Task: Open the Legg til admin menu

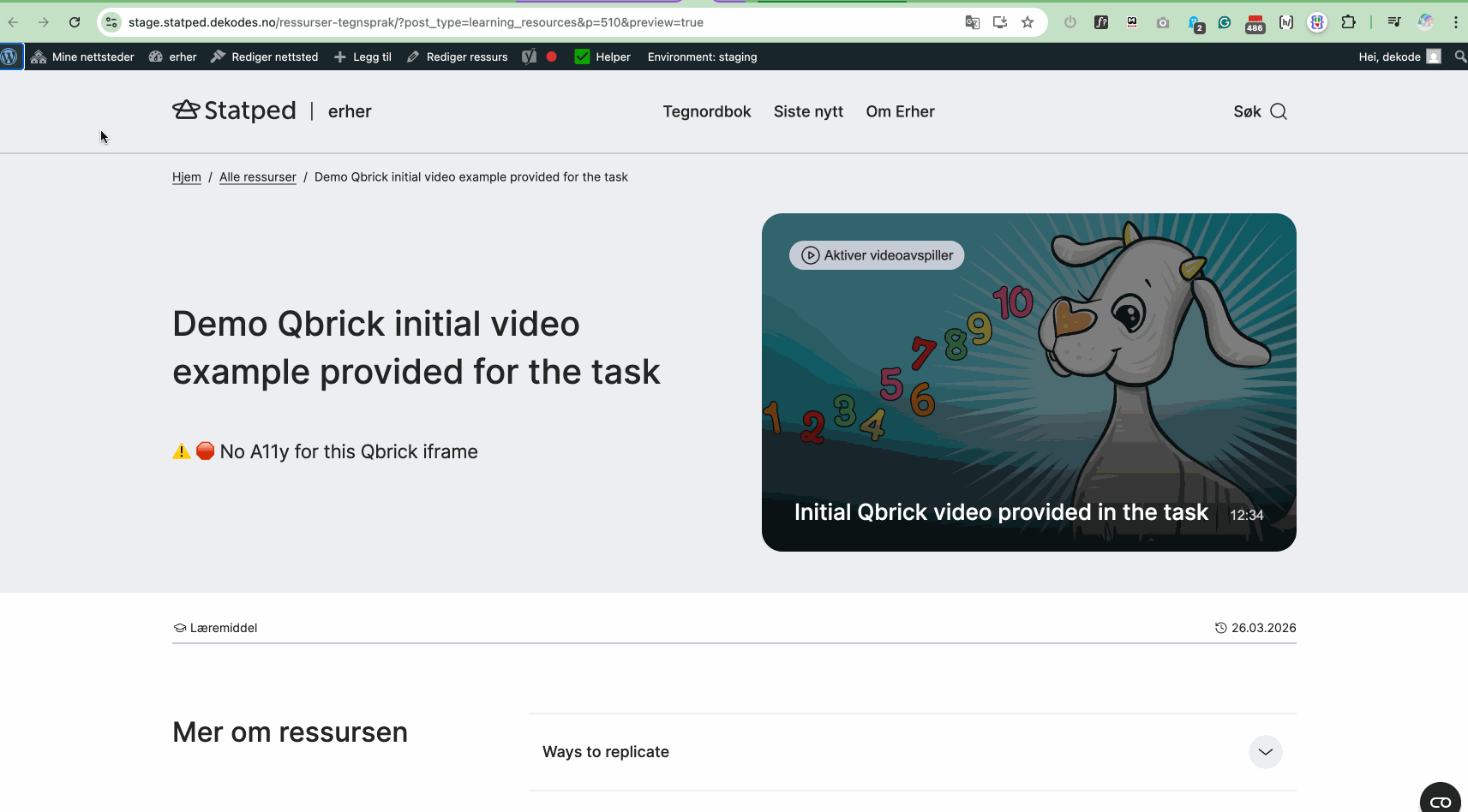Action: tap(363, 57)
